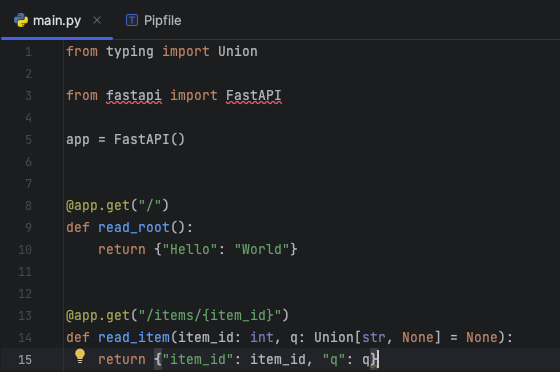The image size is (560, 372).
Task: Click the default value 'None' before the colon
Action: (482, 337)
